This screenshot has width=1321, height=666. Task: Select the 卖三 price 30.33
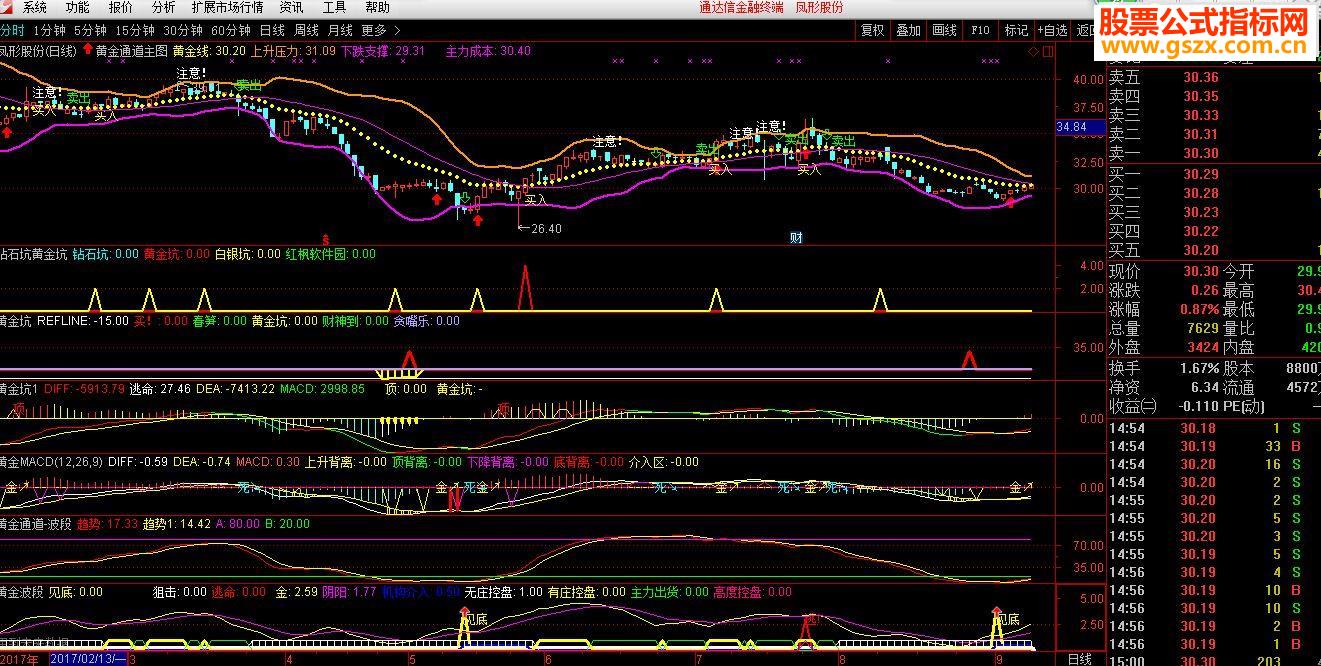click(1201, 116)
